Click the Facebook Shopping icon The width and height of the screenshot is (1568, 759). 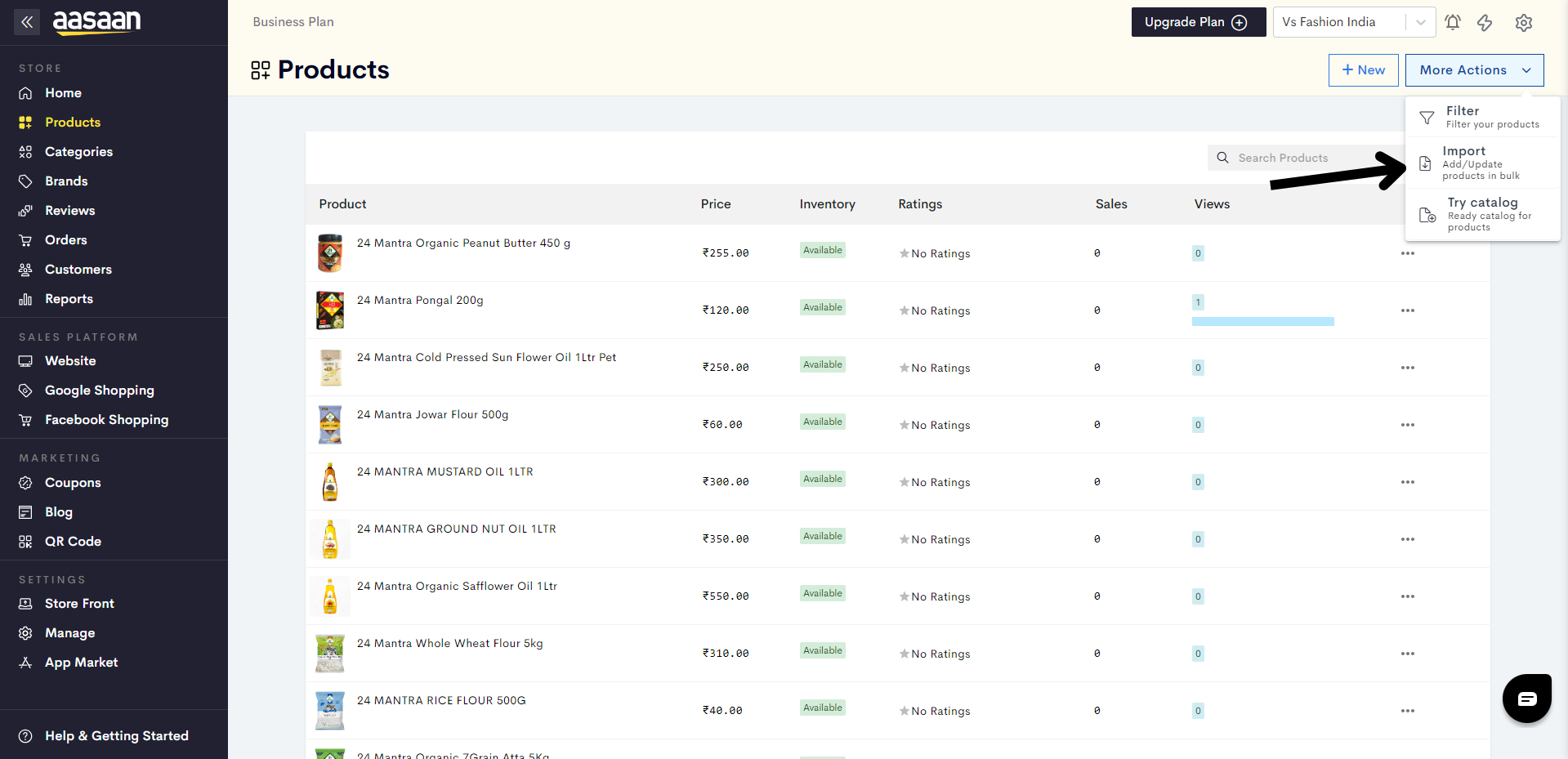click(25, 420)
